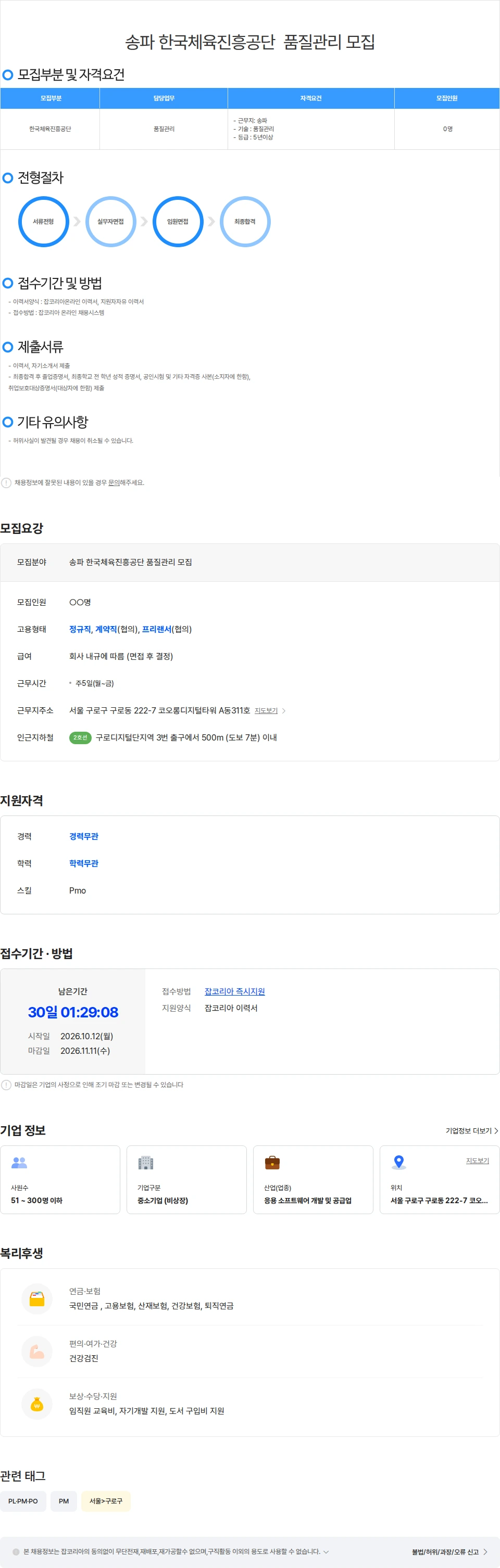Click the 학력무관 education requirement
This screenshot has width=500, height=1568.
[x=83, y=863]
